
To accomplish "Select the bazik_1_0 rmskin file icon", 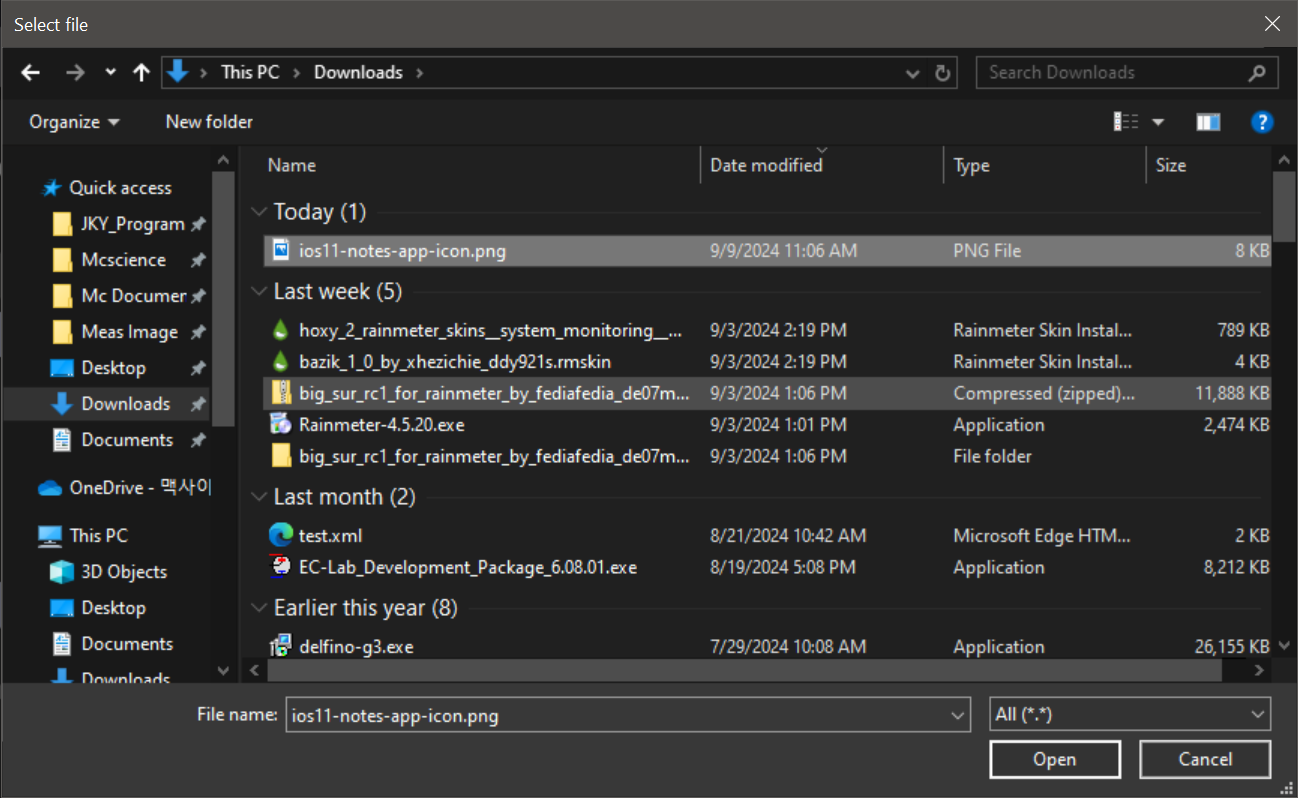I will point(281,361).
